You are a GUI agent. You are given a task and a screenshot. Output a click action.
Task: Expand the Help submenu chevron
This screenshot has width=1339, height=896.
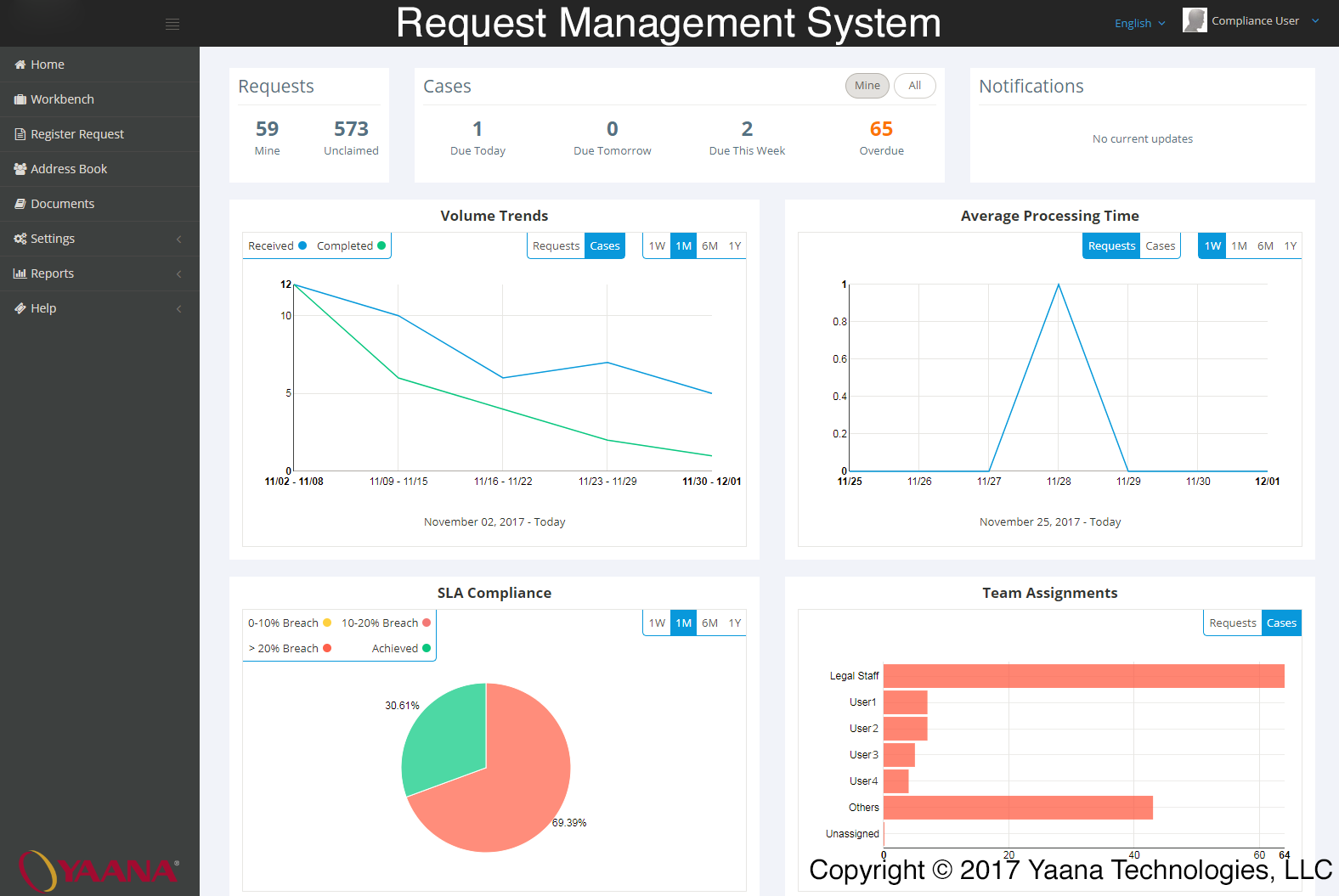178,309
